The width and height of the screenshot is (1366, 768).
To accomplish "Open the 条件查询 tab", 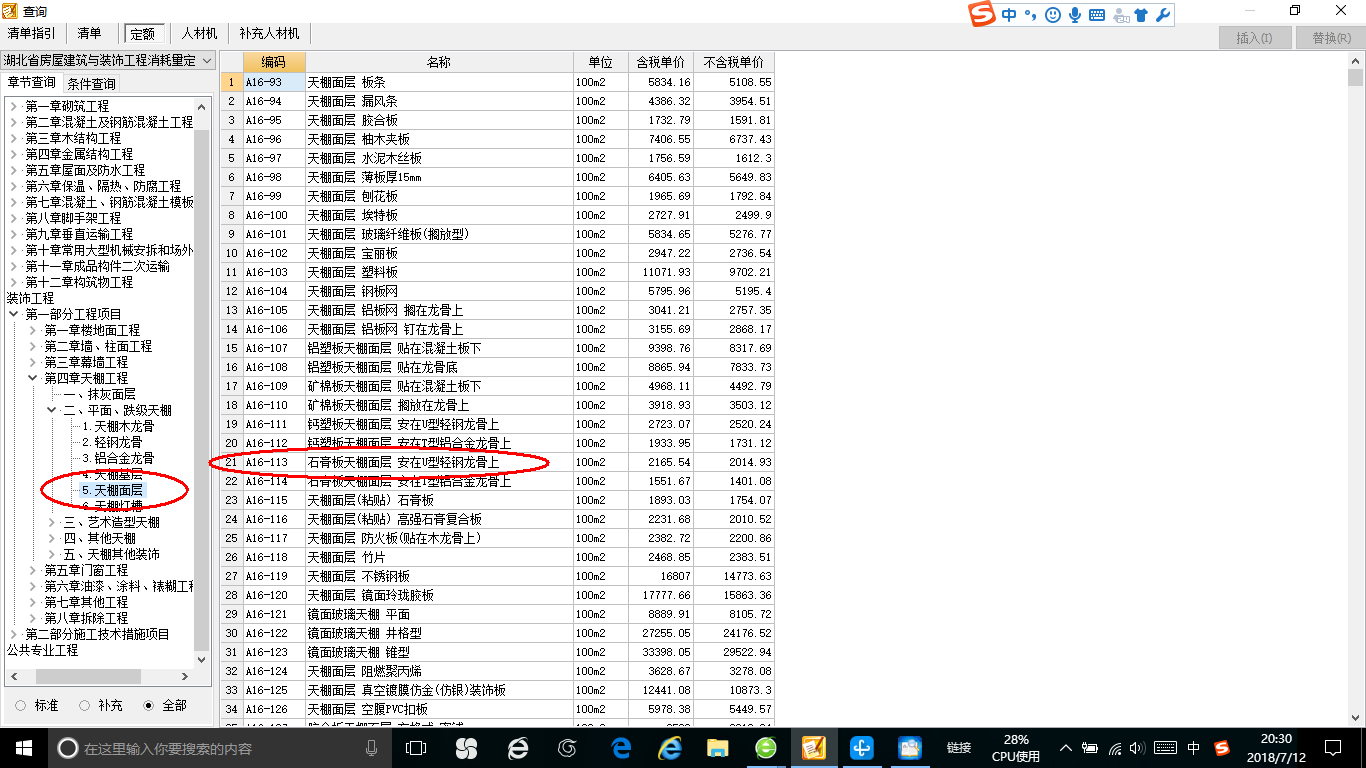I will 92,83.
